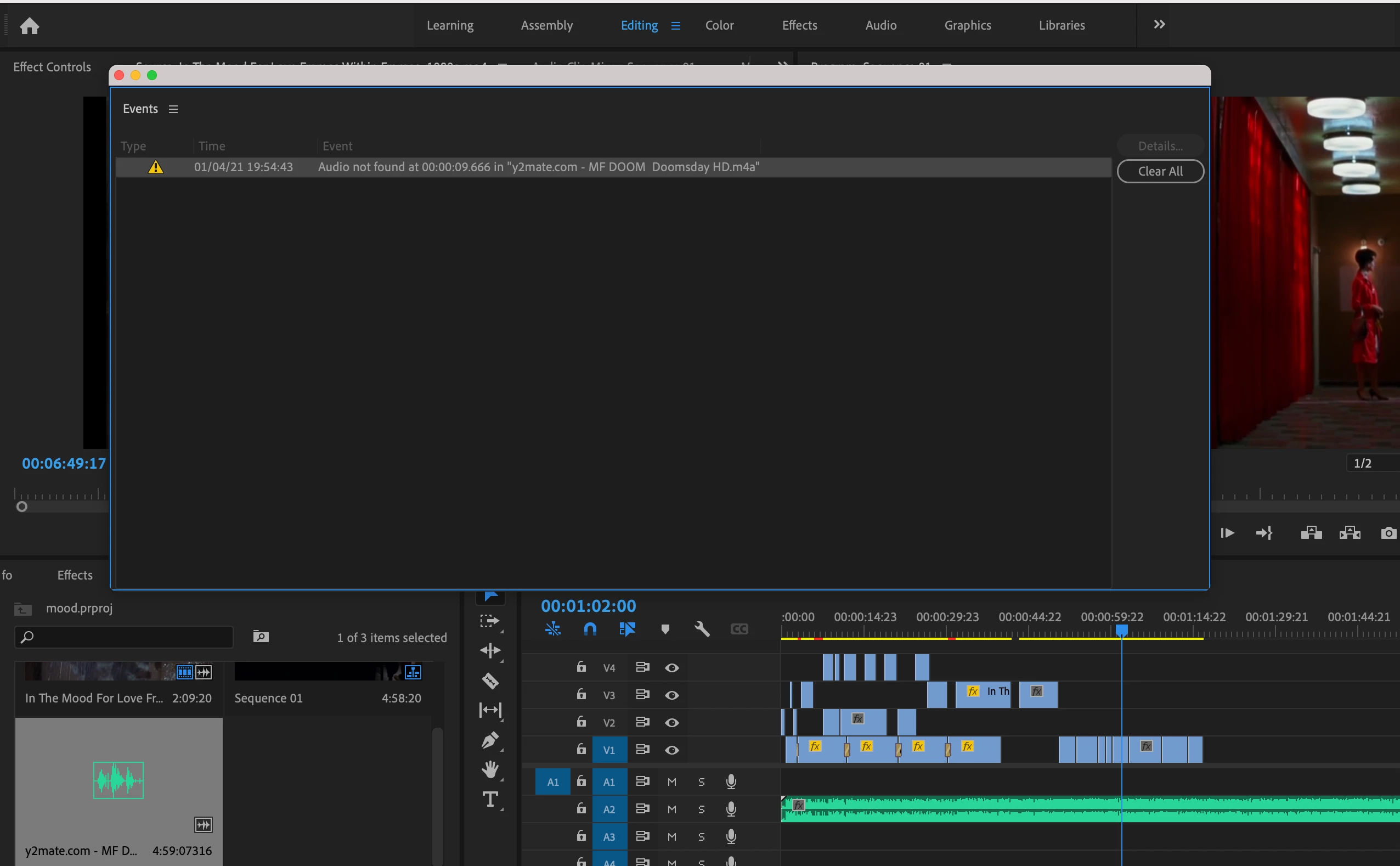Go to the Home screen icon

[29, 26]
